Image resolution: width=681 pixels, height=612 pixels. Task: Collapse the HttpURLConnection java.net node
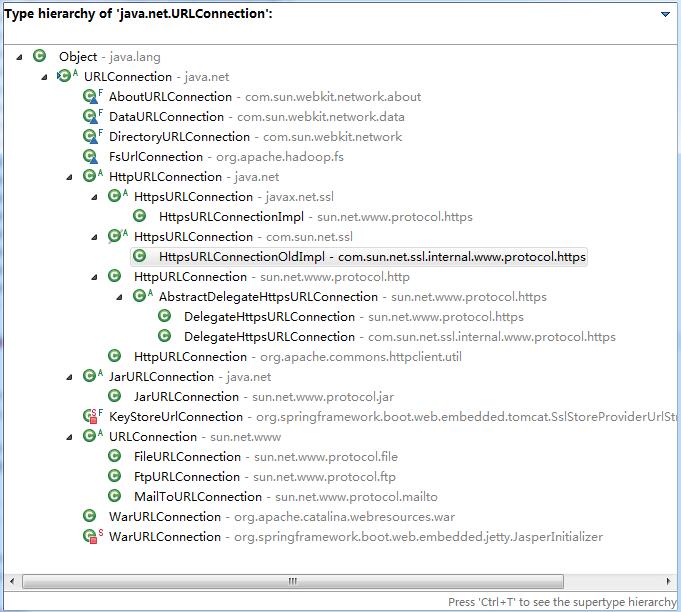(70, 177)
